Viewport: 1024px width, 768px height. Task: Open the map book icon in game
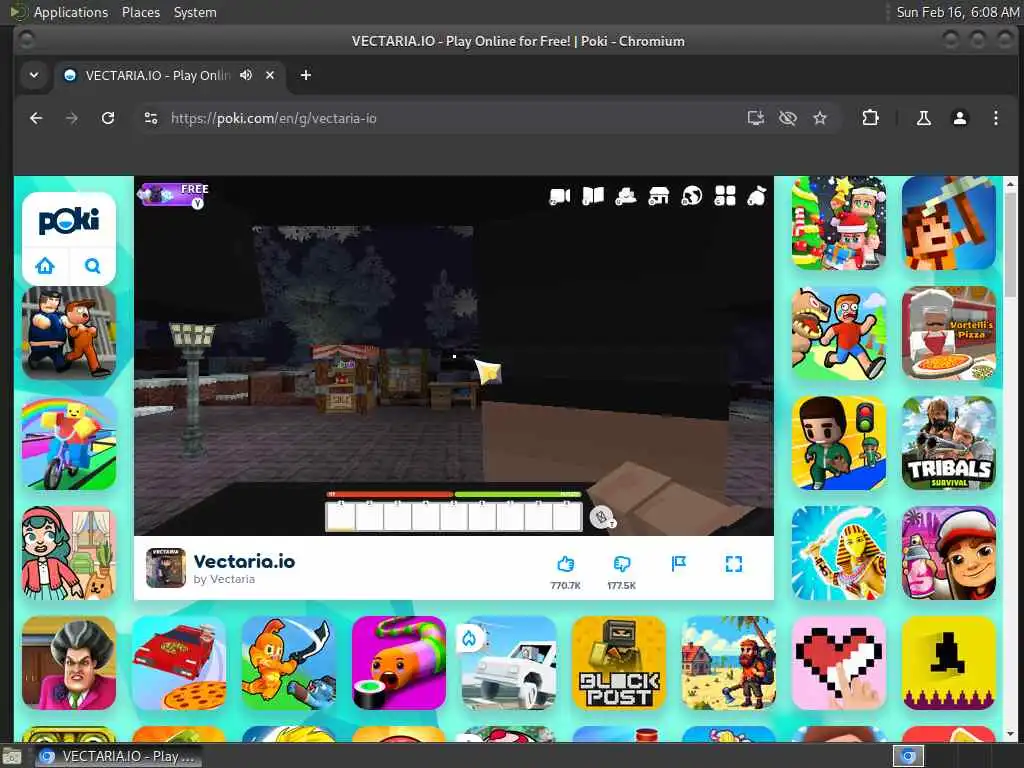[x=592, y=196]
